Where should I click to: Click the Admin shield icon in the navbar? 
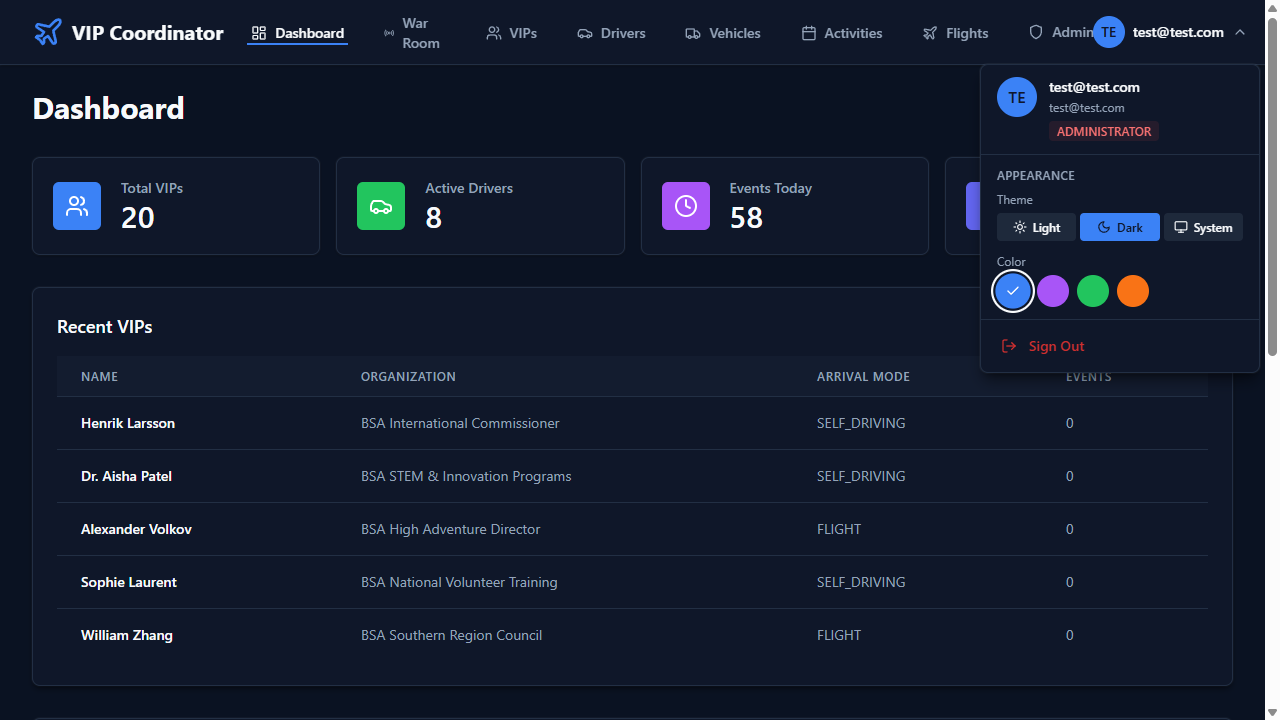[x=1036, y=33]
